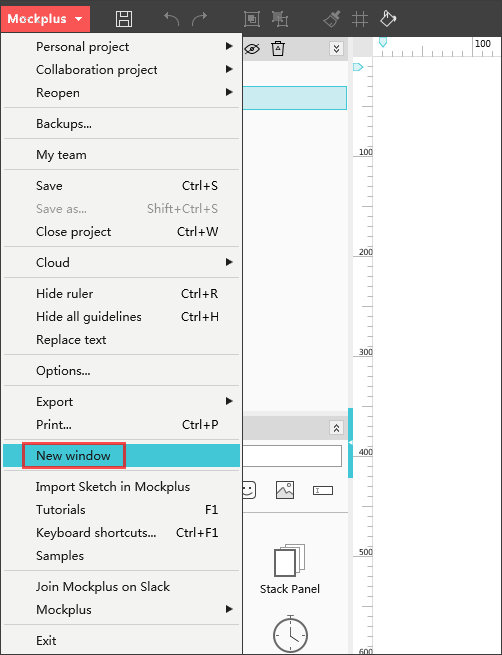Viewport: 502px width, 655px height.
Task: Choose Save from the menu
Action: tap(121, 185)
